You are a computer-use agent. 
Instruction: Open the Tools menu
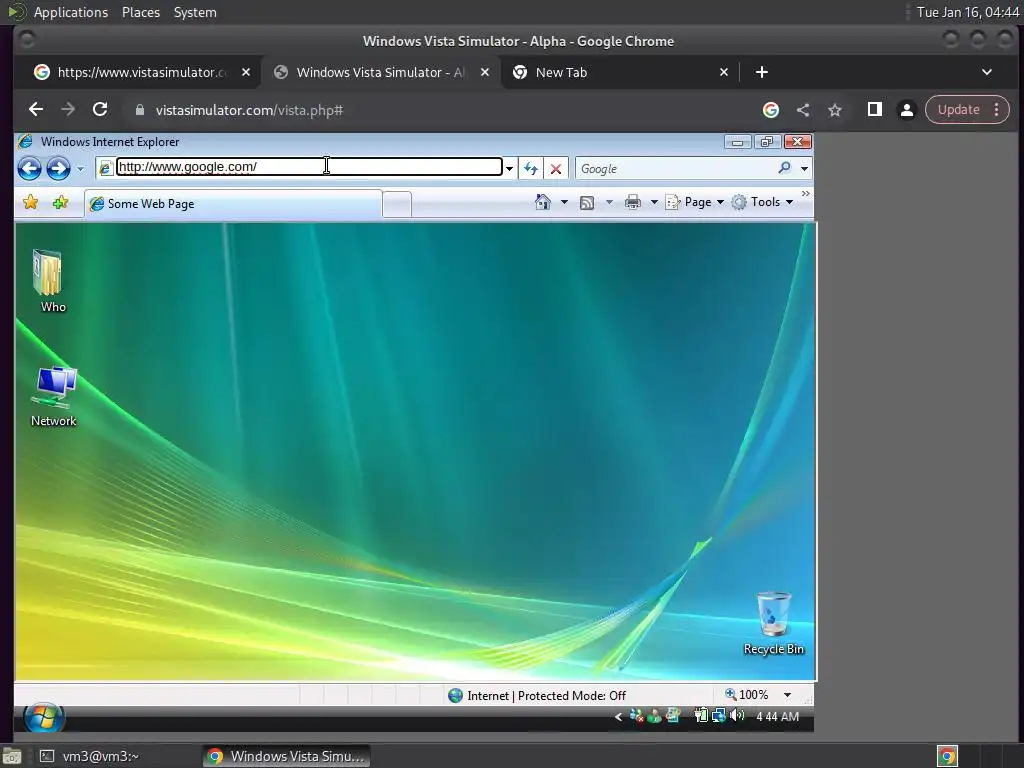pyautogui.click(x=762, y=202)
